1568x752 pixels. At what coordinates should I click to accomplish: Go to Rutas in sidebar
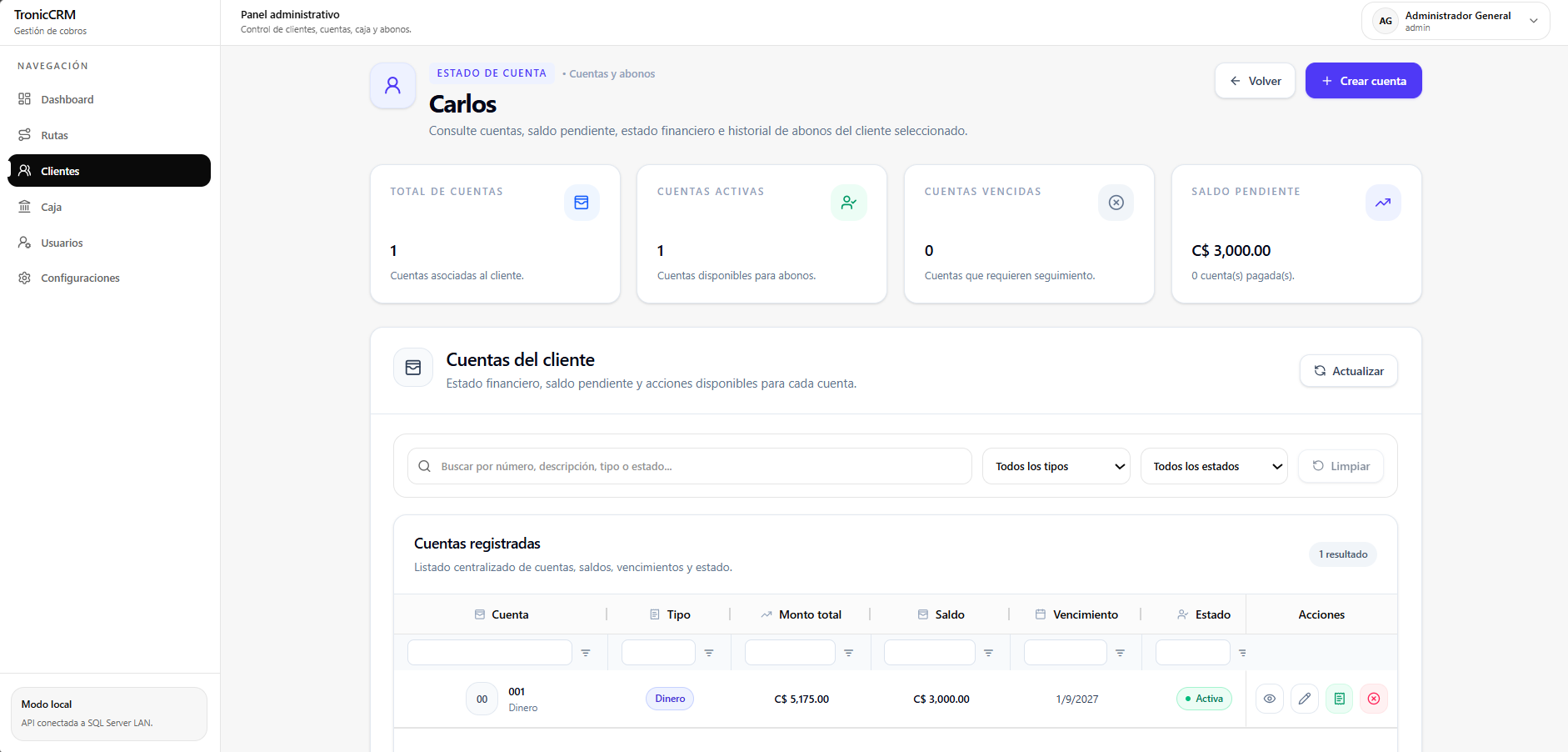pos(109,135)
